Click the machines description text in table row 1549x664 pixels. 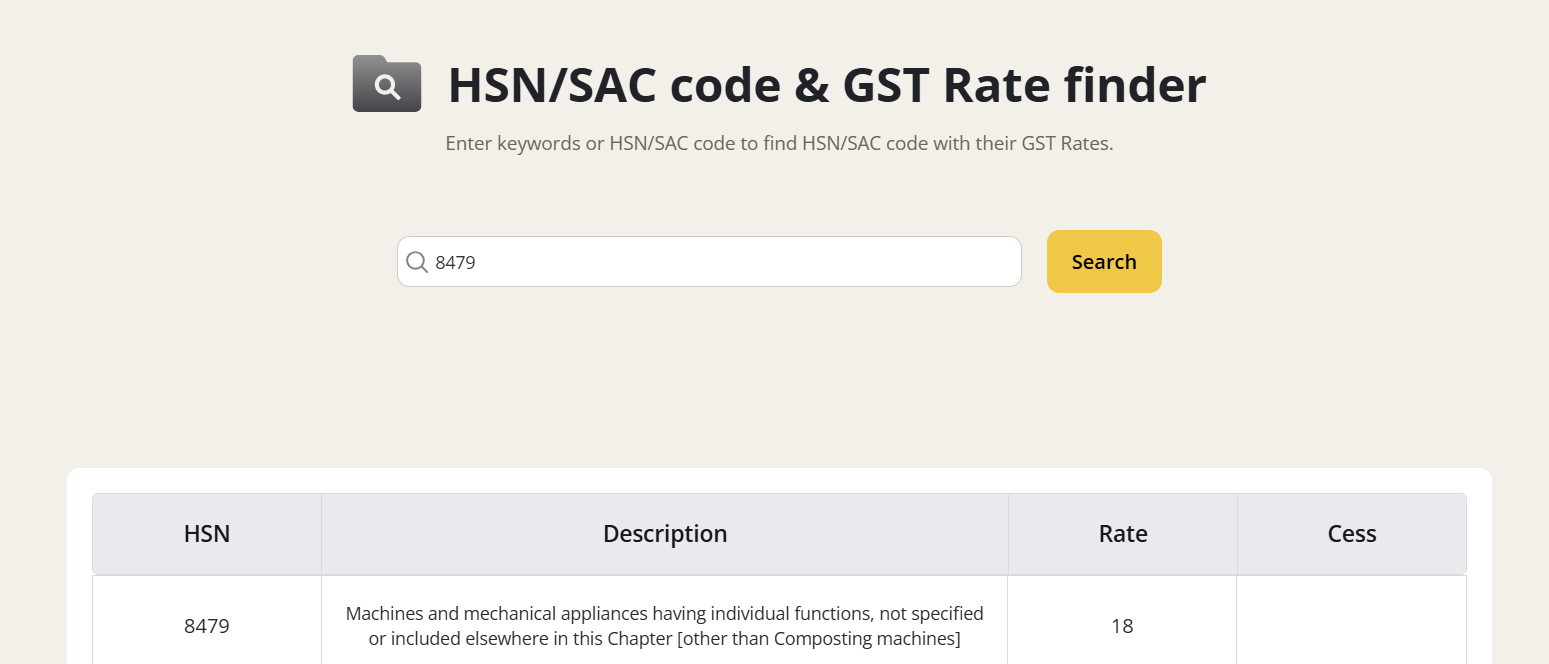[x=664, y=625]
